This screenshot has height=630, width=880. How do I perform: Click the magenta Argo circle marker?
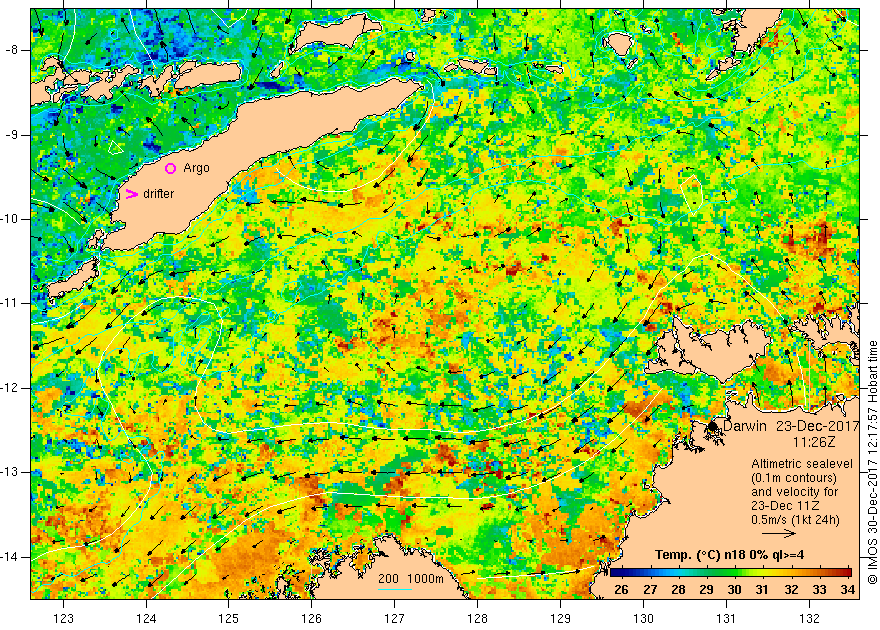click(x=171, y=168)
